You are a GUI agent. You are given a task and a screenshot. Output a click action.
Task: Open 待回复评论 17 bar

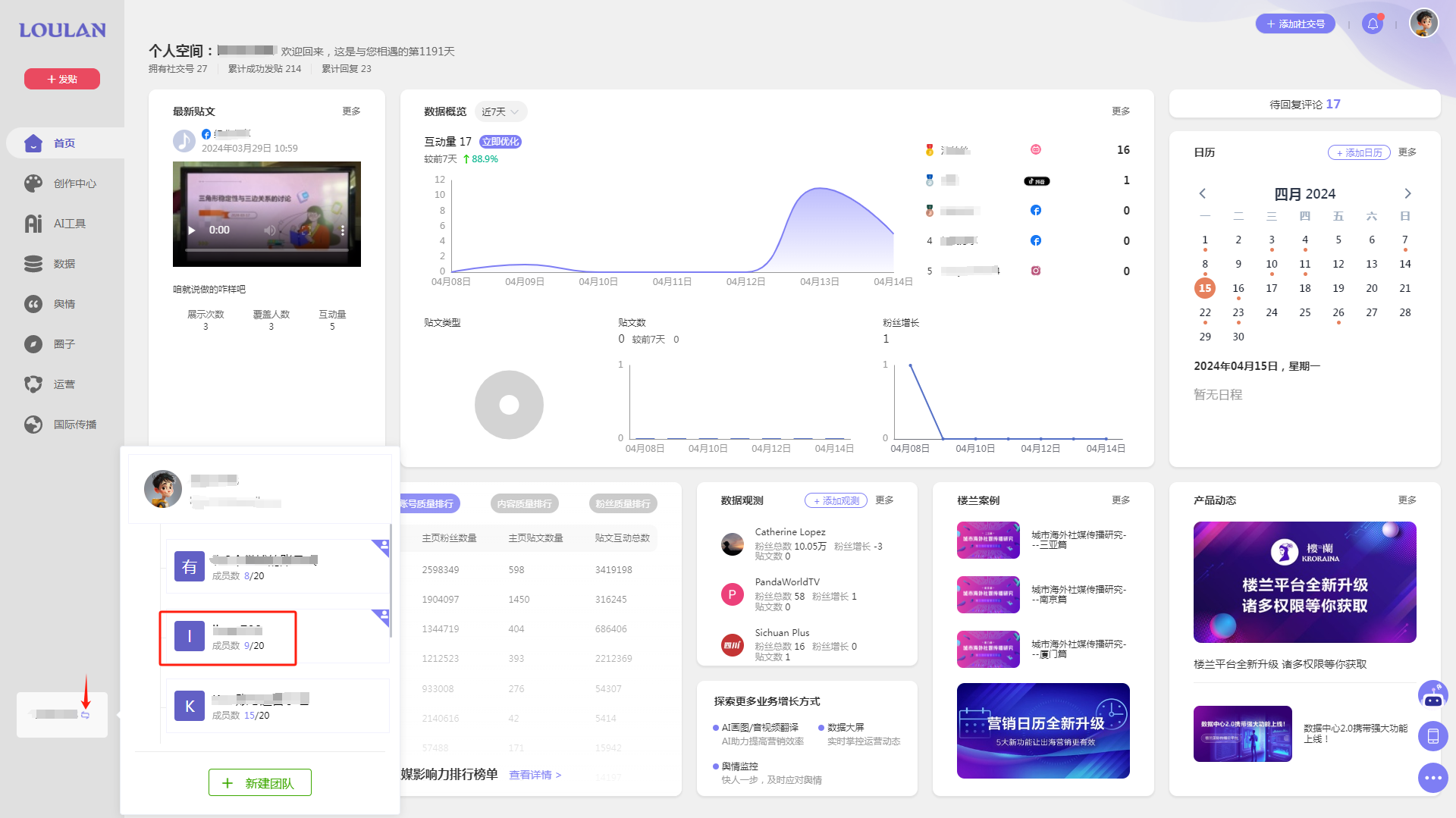[1304, 104]
